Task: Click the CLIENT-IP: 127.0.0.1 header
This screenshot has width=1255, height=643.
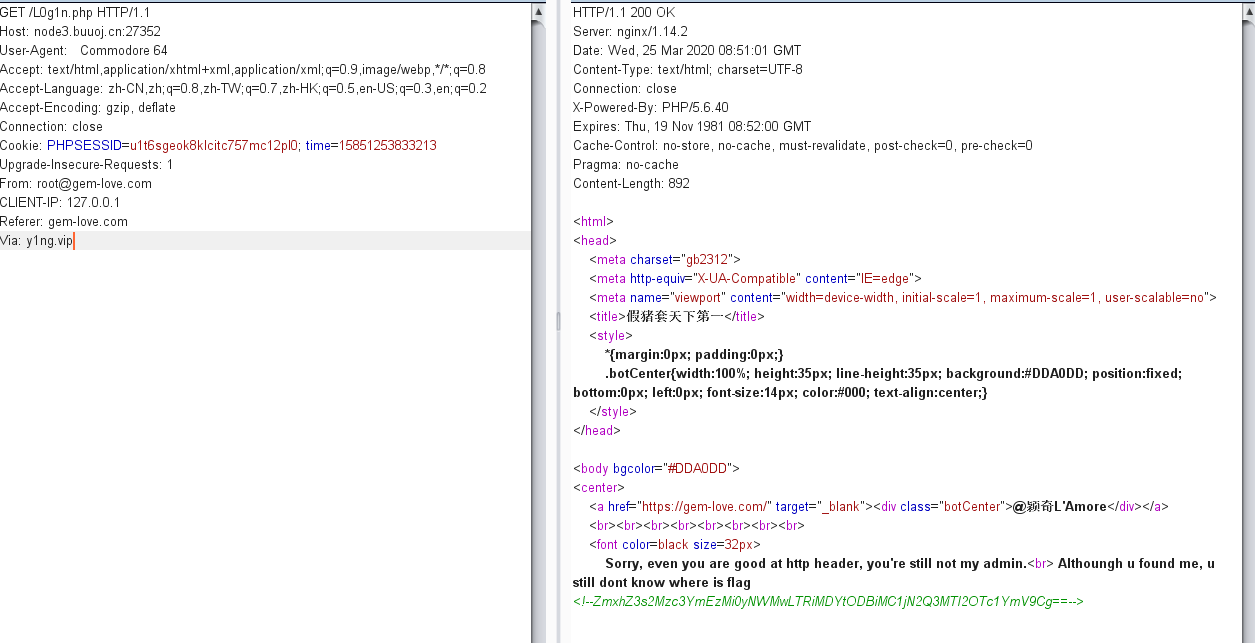Action: point(60,203)
